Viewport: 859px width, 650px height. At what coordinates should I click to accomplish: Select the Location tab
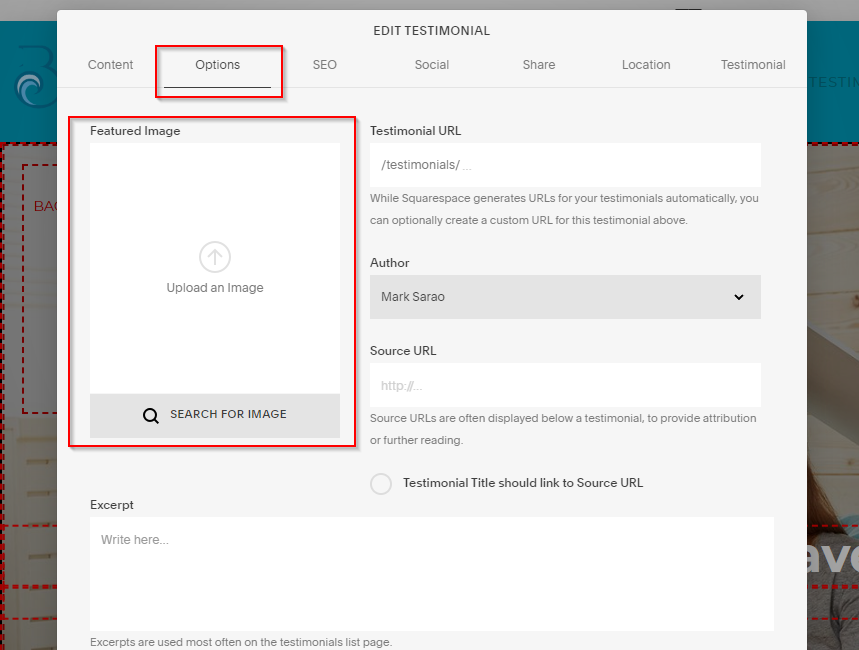click(645, 64)
